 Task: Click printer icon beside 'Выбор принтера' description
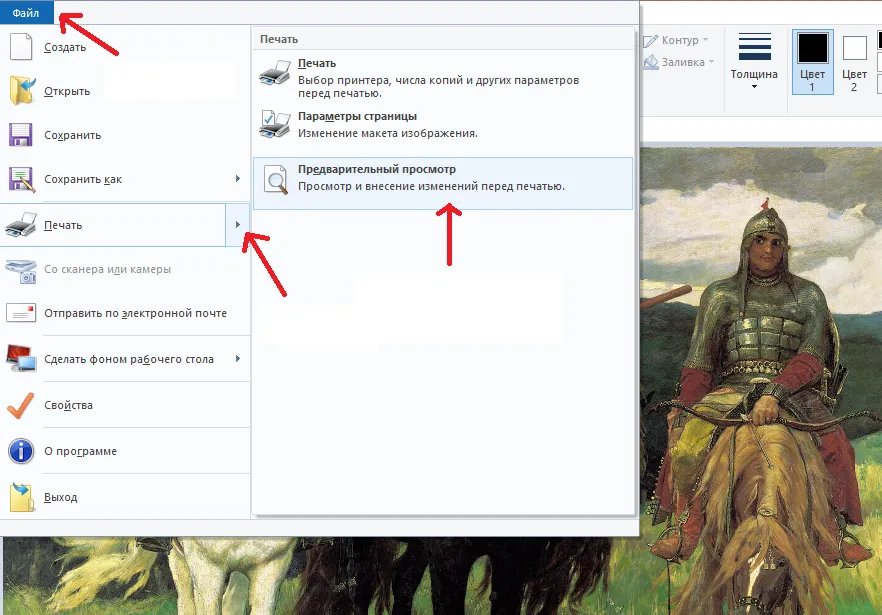coord(275,72)
